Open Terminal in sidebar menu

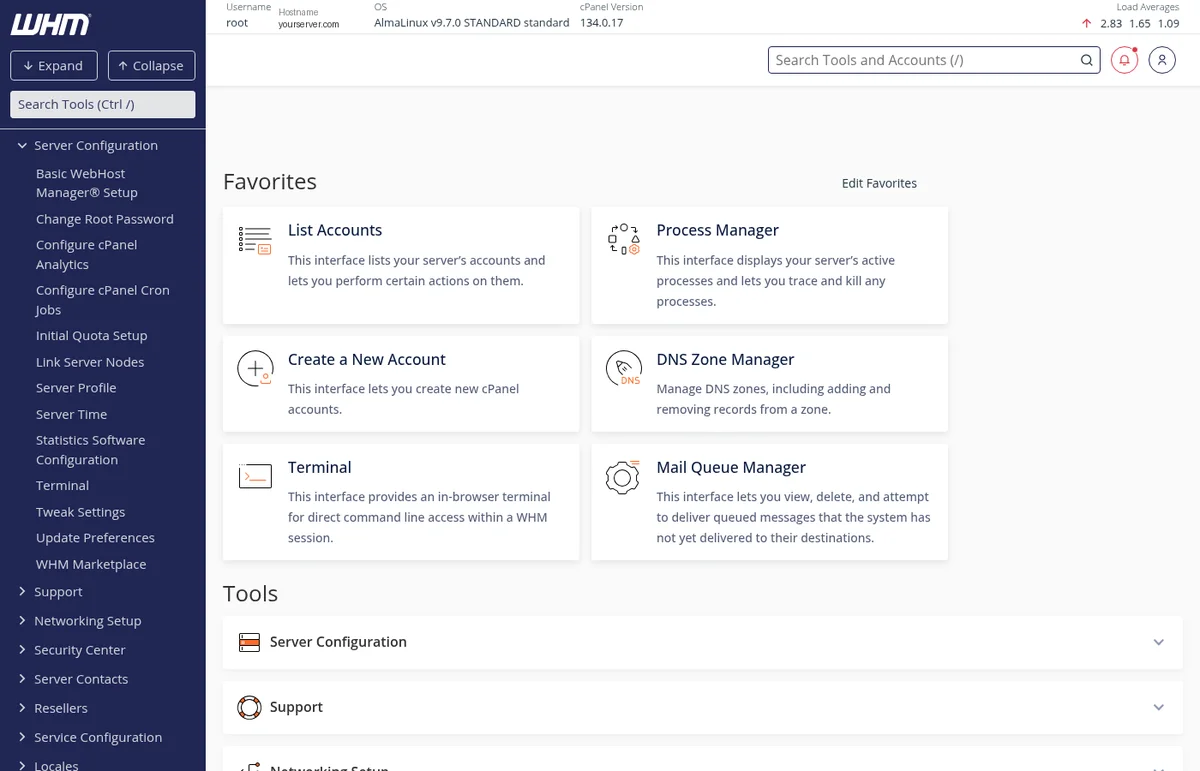[62, 485]
